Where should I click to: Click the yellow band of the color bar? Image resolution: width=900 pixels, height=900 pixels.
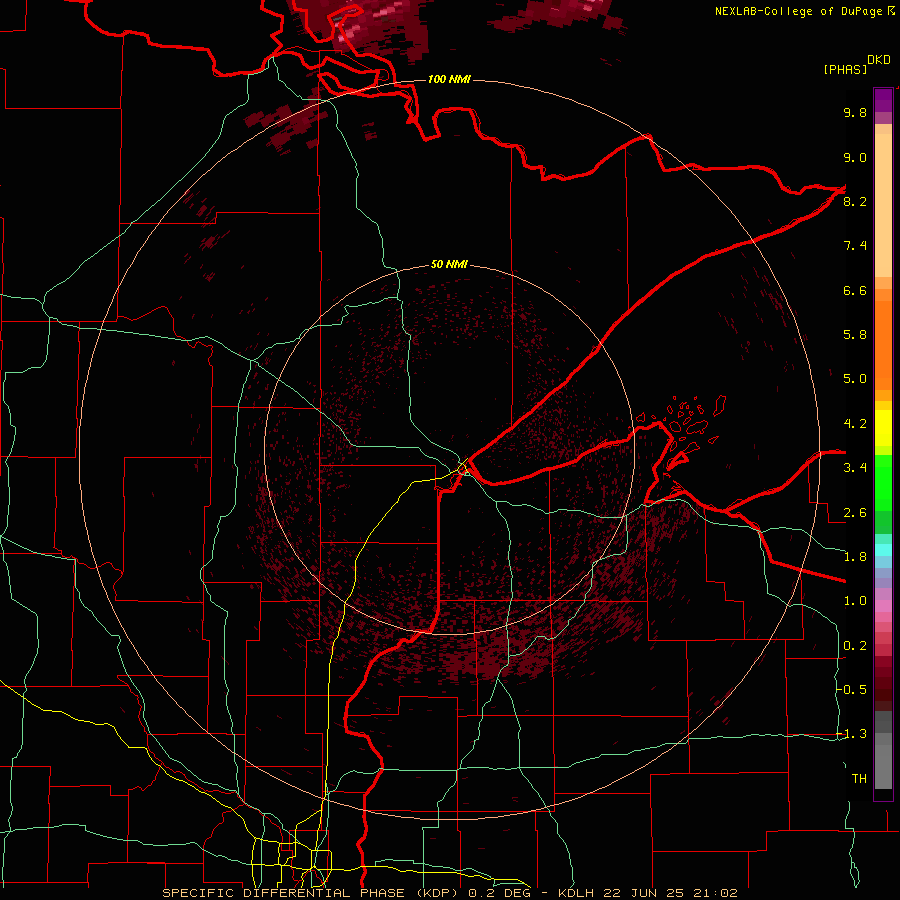(x=883, y=428)
